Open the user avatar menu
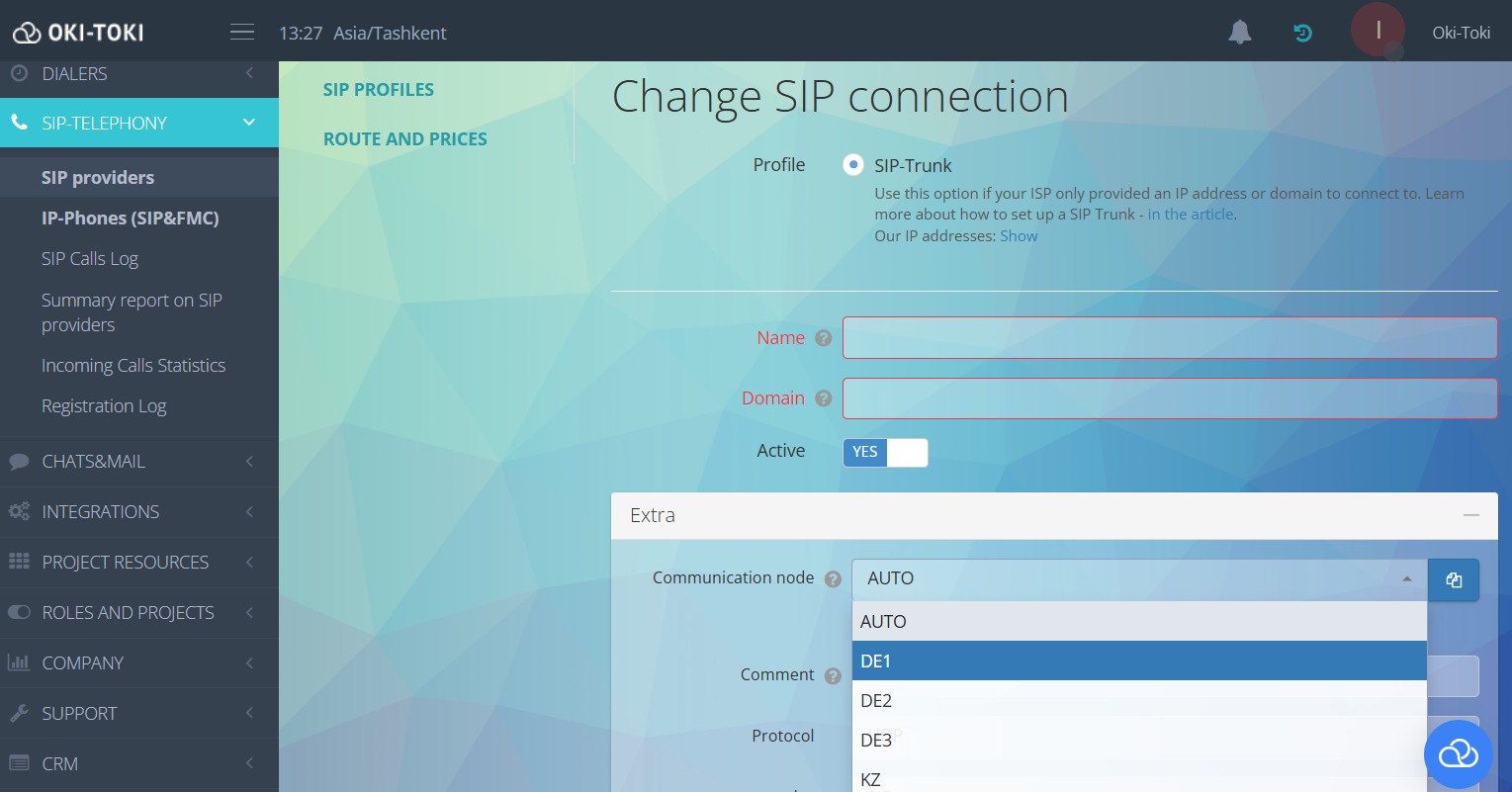1512x792 pixels. (1378, 31)
